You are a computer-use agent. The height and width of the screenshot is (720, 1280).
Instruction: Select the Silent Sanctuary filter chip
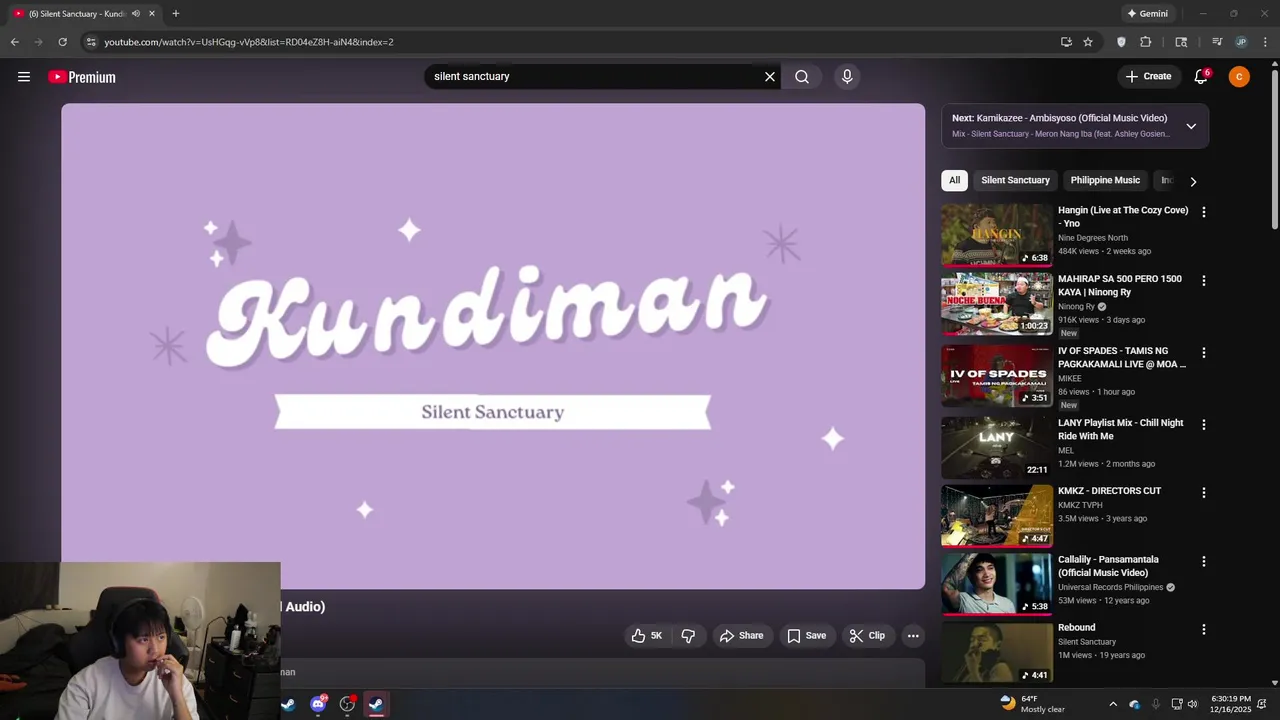(x=1015, y=180)
